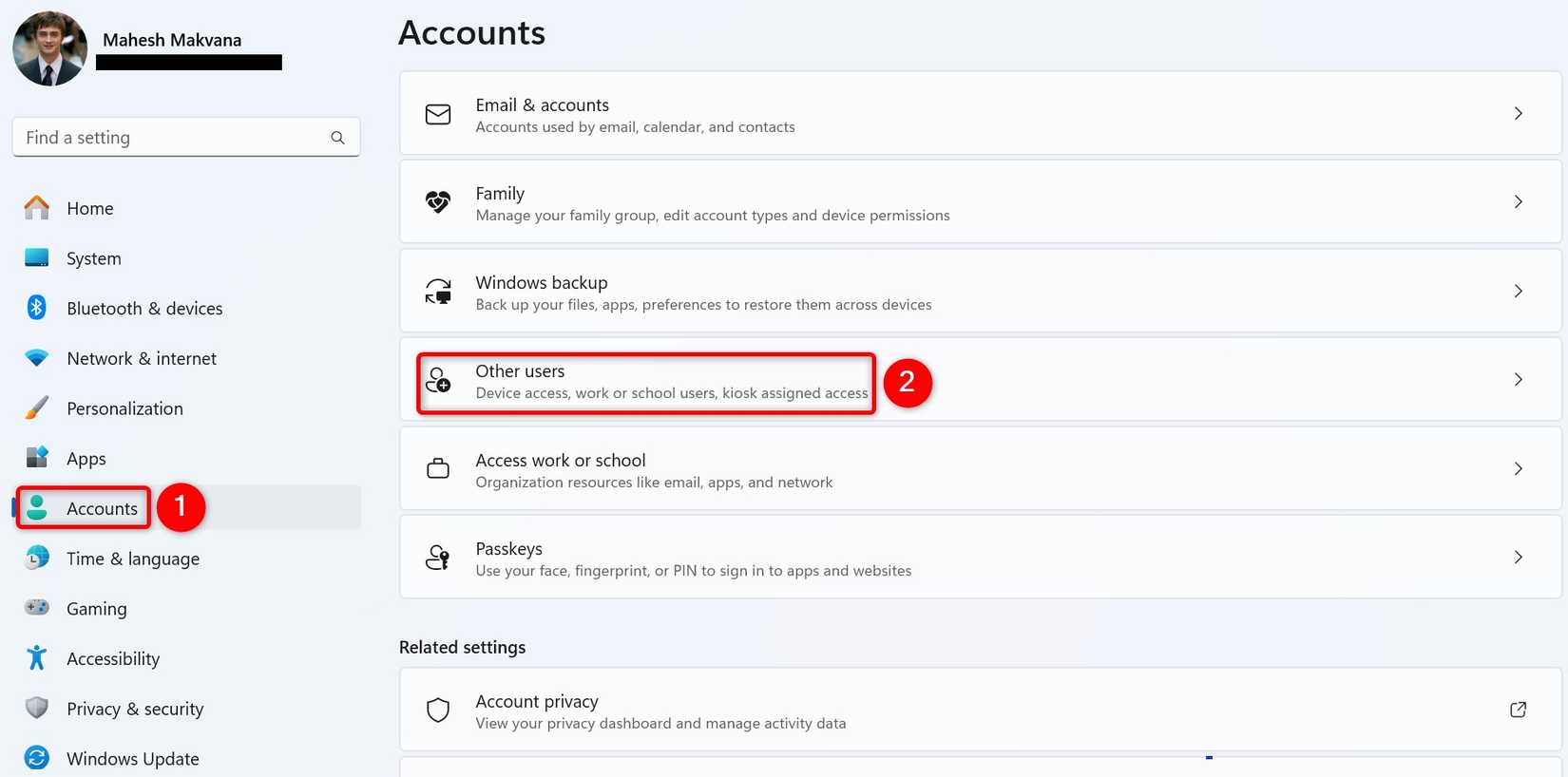Click the Personalization brush icon

[36, 407]
